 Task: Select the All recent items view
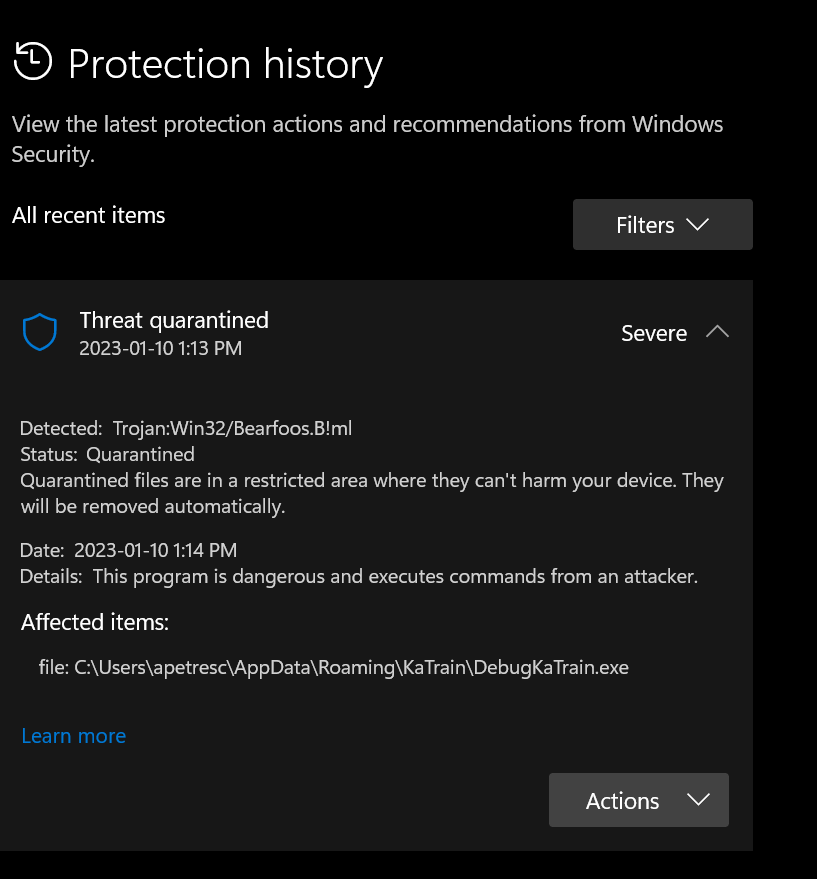88,215
